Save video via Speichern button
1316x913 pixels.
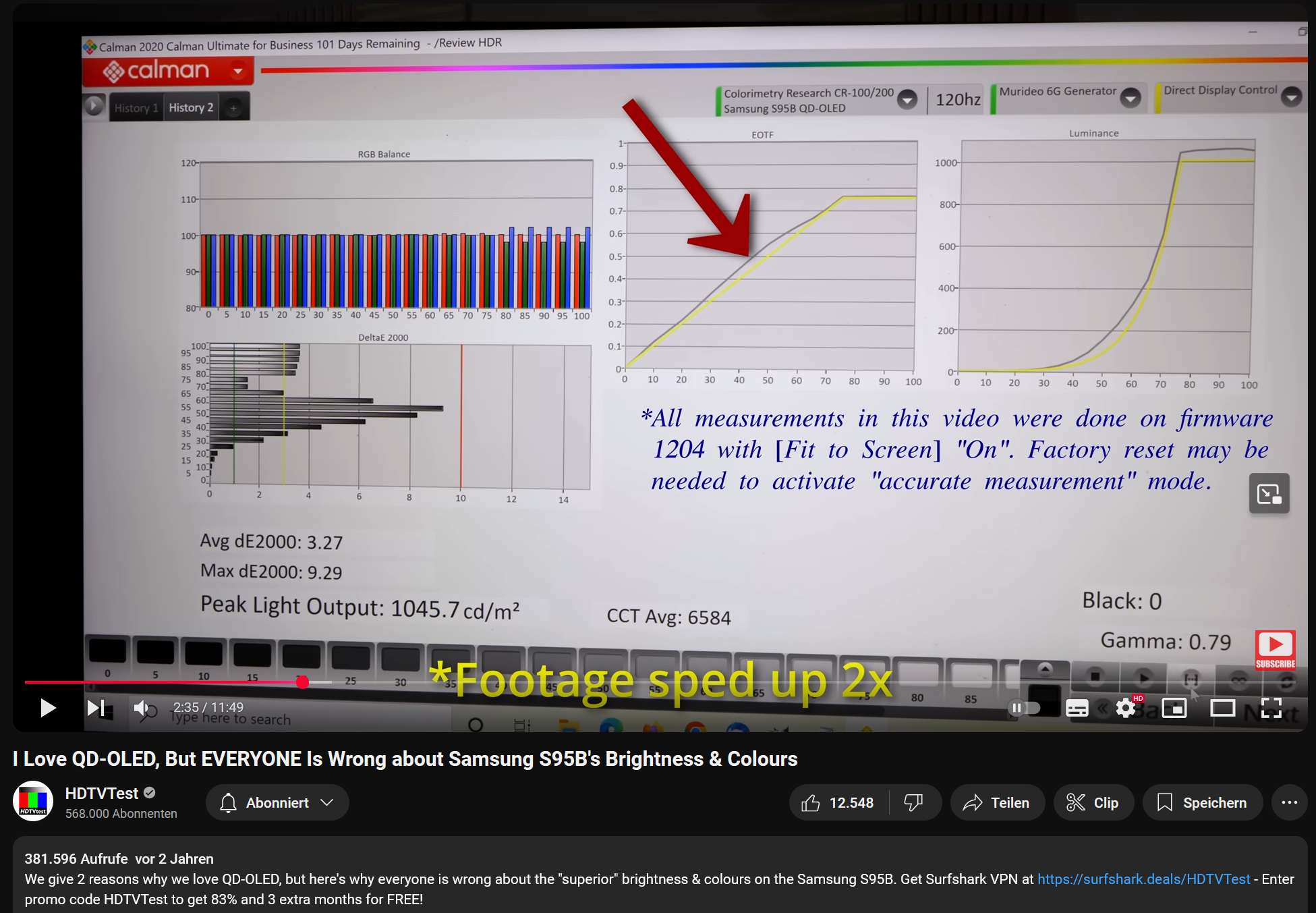coord(1203,802)
